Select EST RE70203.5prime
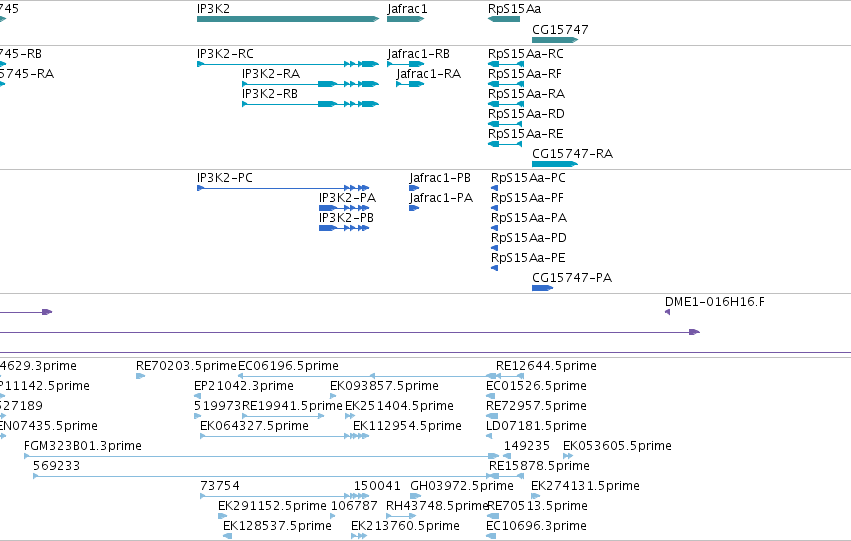851x541 pixels. pyautogui.click(x=141, y=376)
